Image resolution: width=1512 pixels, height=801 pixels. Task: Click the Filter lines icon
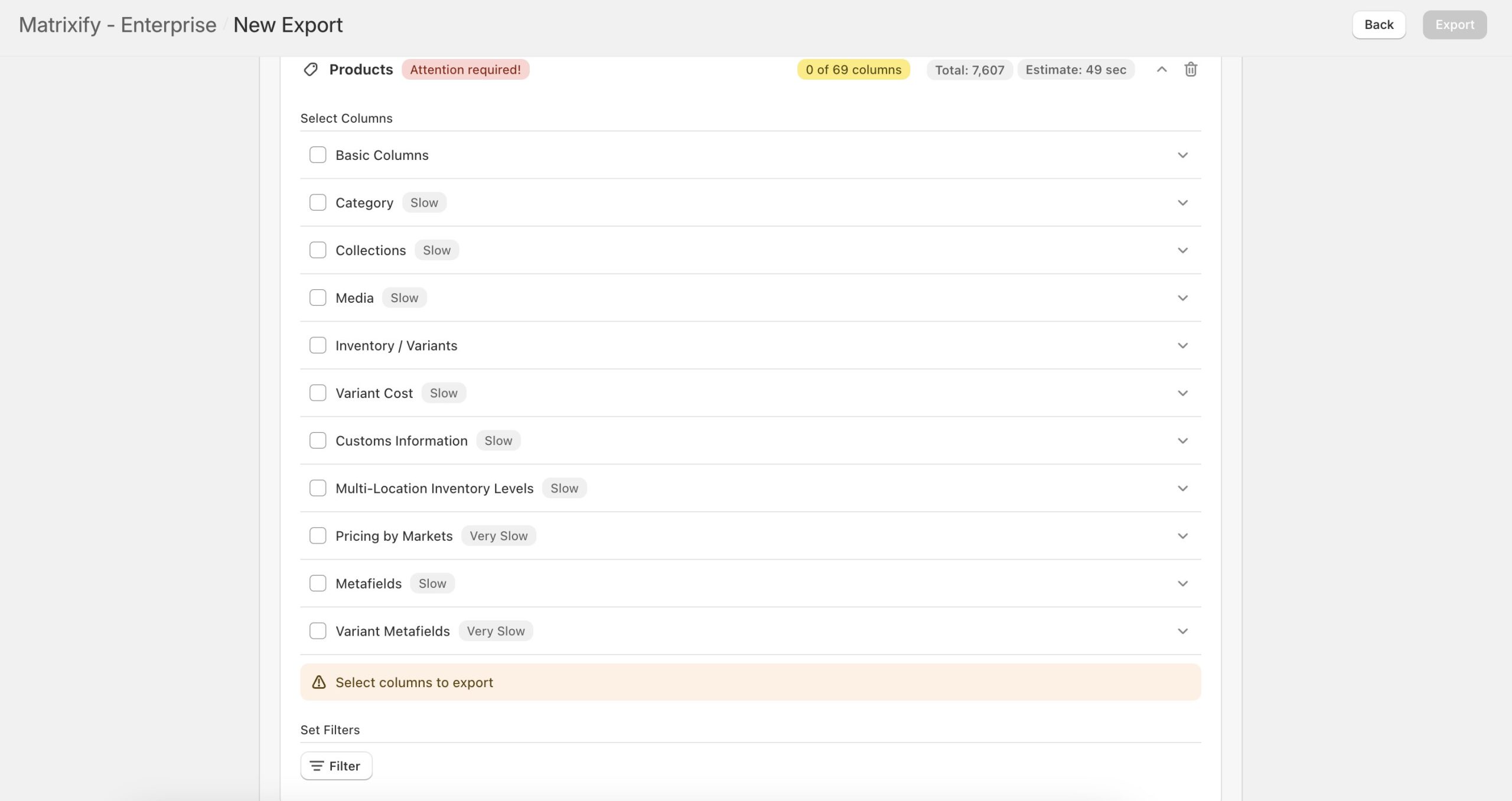coord(317,766)
